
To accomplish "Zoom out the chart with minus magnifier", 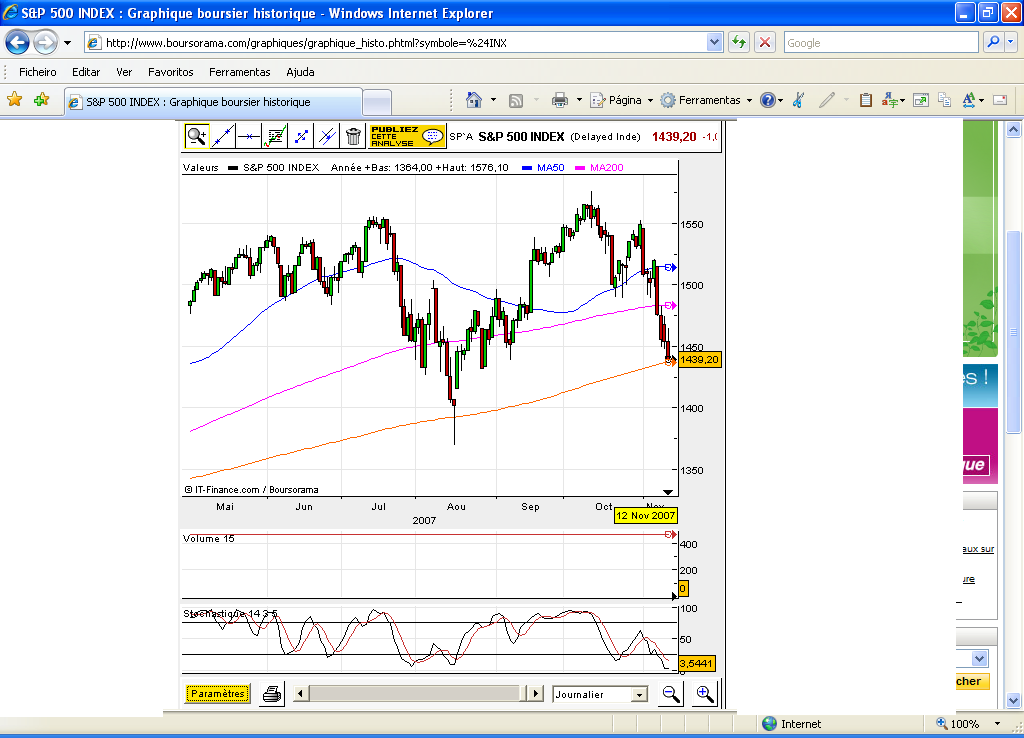I will point(671,693).
